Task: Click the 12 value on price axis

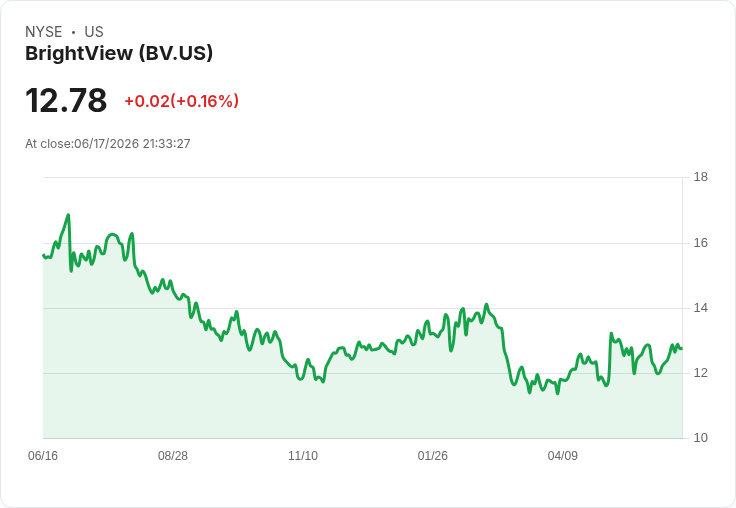Action: 701,373
